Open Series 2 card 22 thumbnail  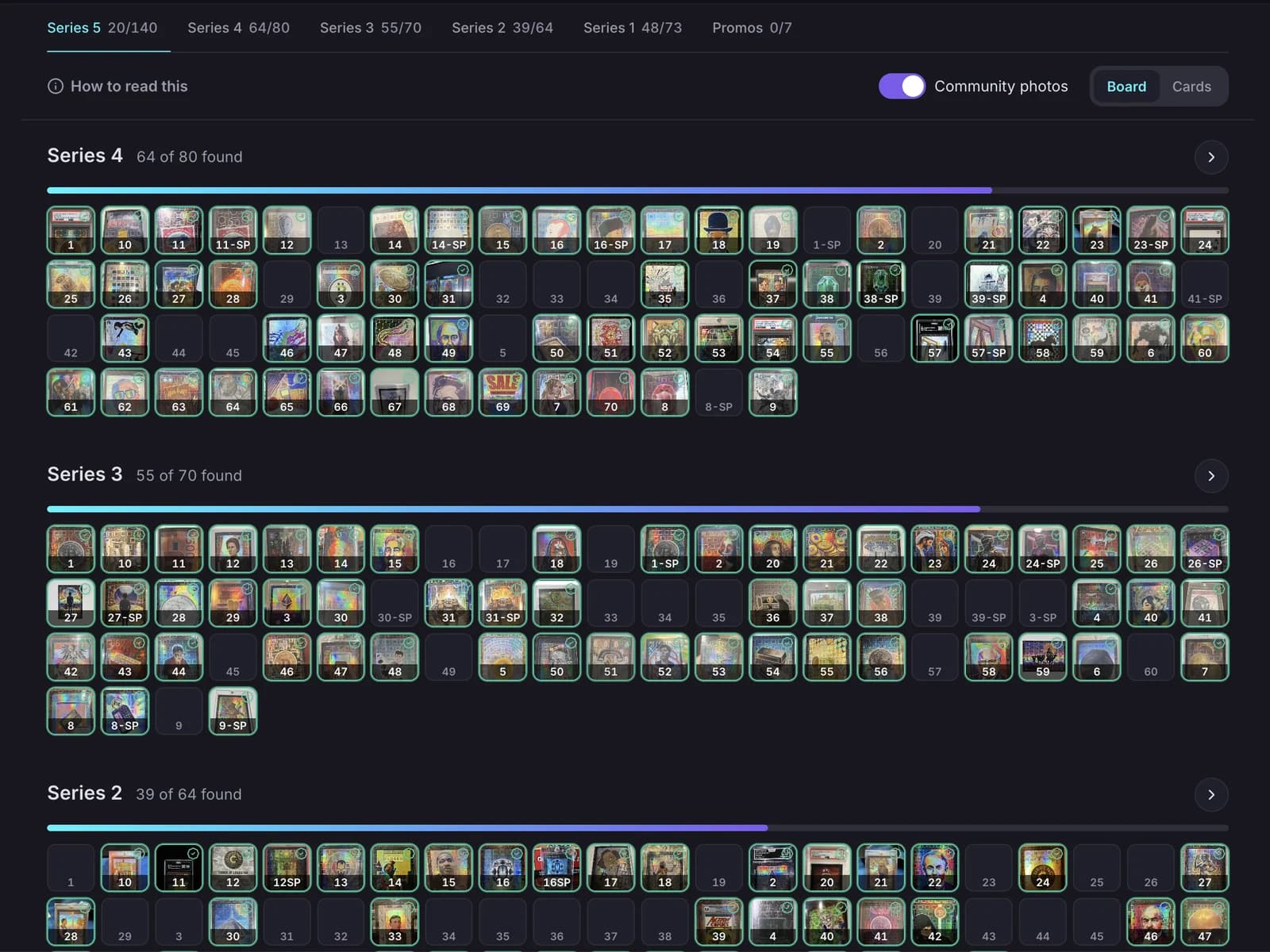pyautogui.click(x=935, y=868)
